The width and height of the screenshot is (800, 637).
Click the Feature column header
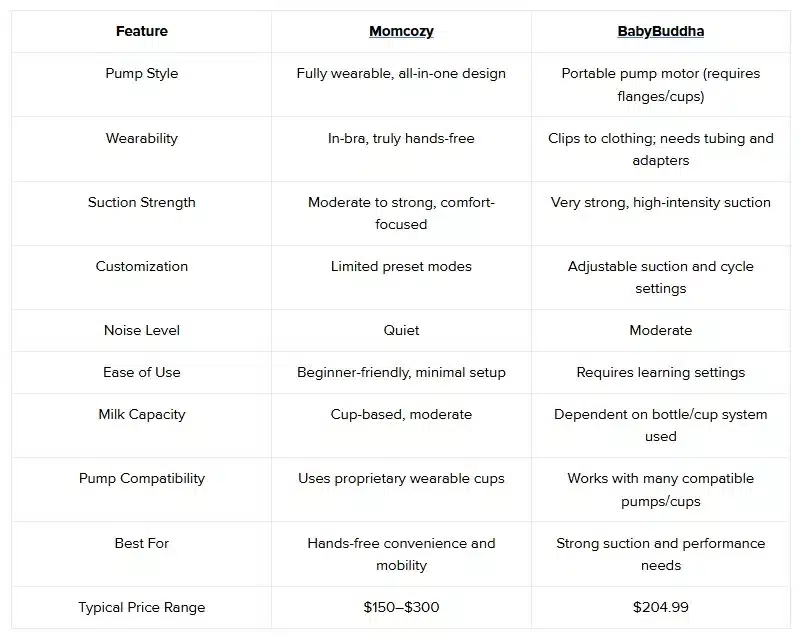tap(141, 31)
